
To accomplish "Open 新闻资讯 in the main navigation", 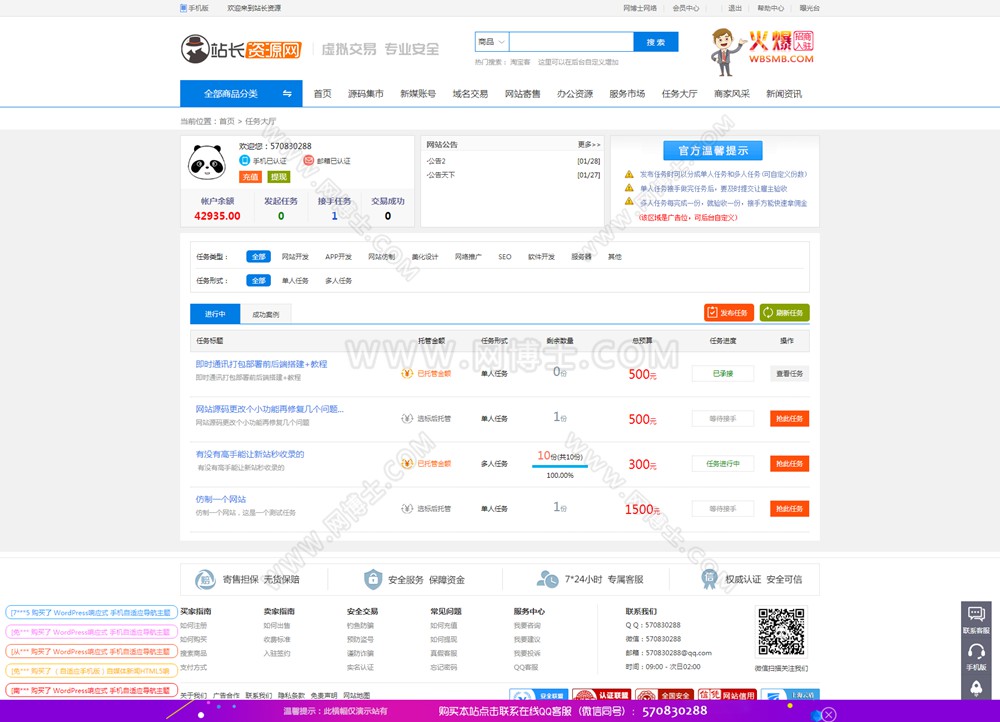I will (784, 94).
